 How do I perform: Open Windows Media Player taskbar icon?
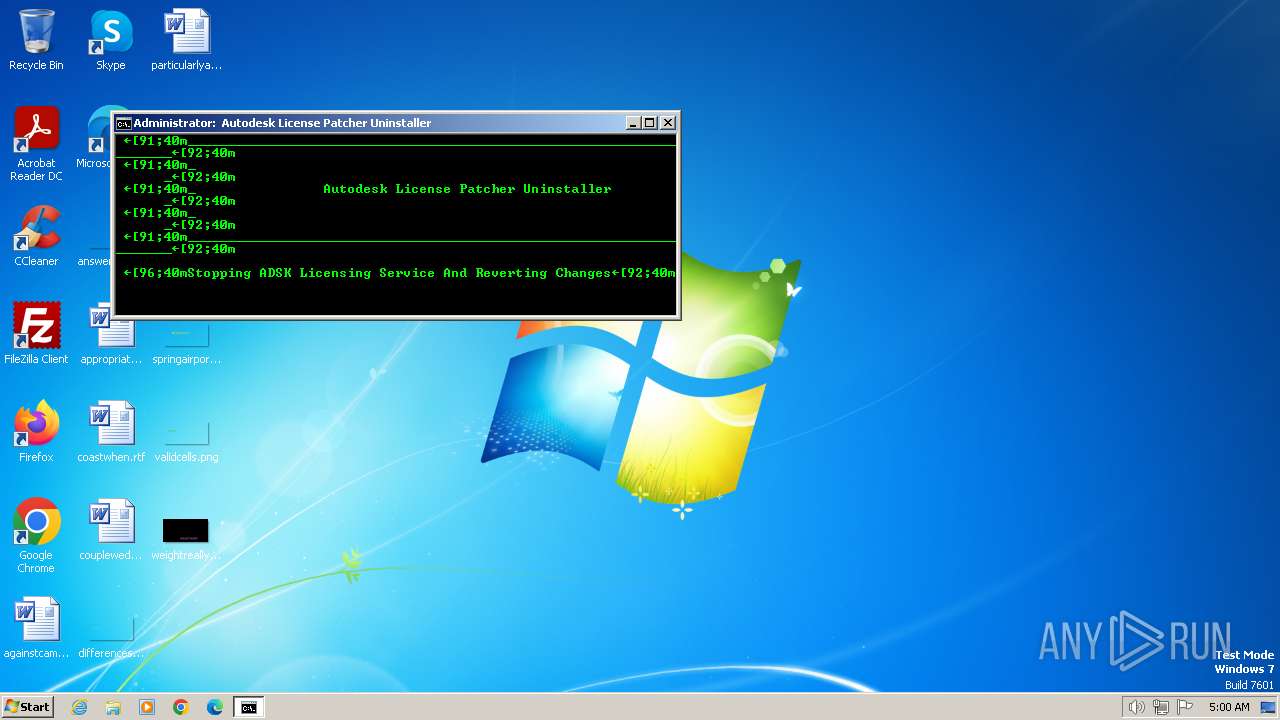click(147, 707)
